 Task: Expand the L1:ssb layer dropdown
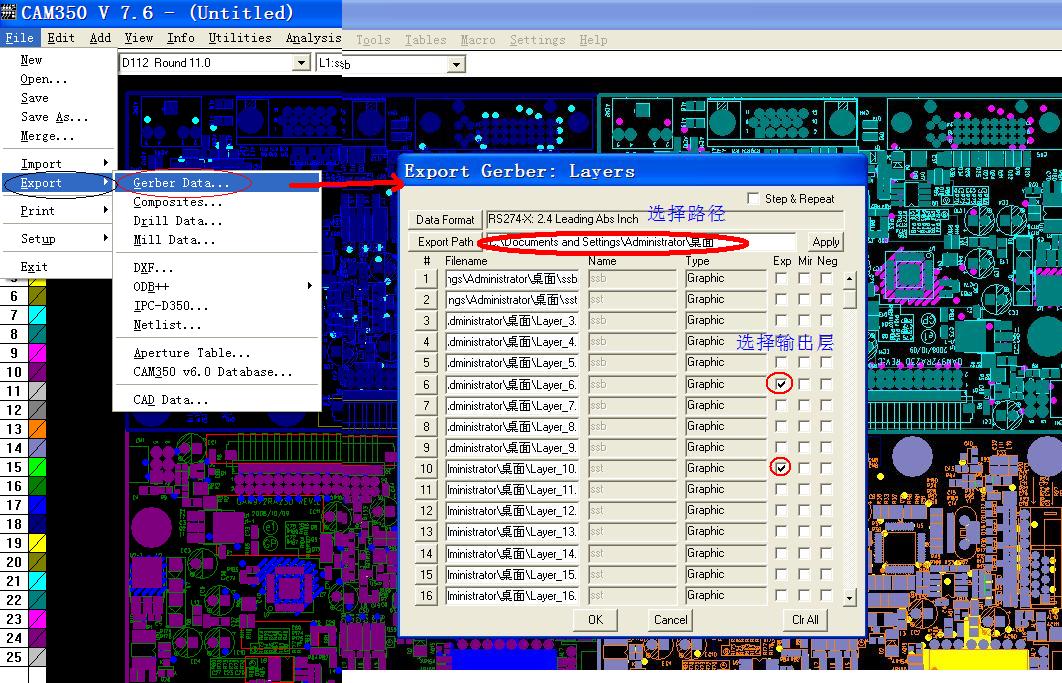[x=456, y=64]
